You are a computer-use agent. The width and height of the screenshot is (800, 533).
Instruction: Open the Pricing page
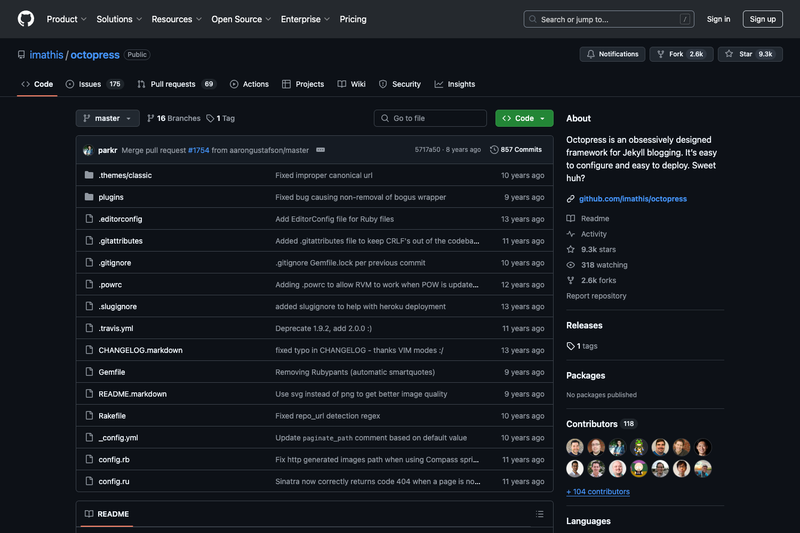tap(353, 19)
